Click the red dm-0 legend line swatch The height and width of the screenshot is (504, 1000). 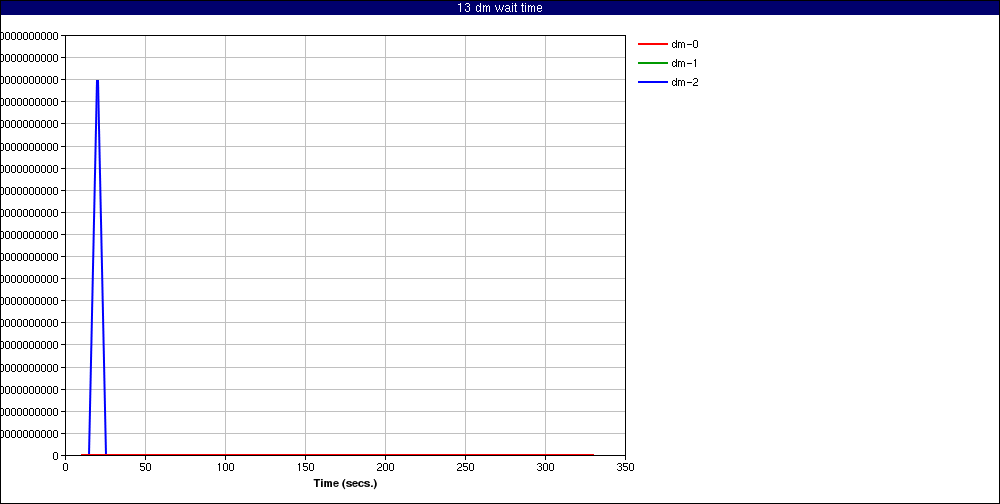click(652, 44)
